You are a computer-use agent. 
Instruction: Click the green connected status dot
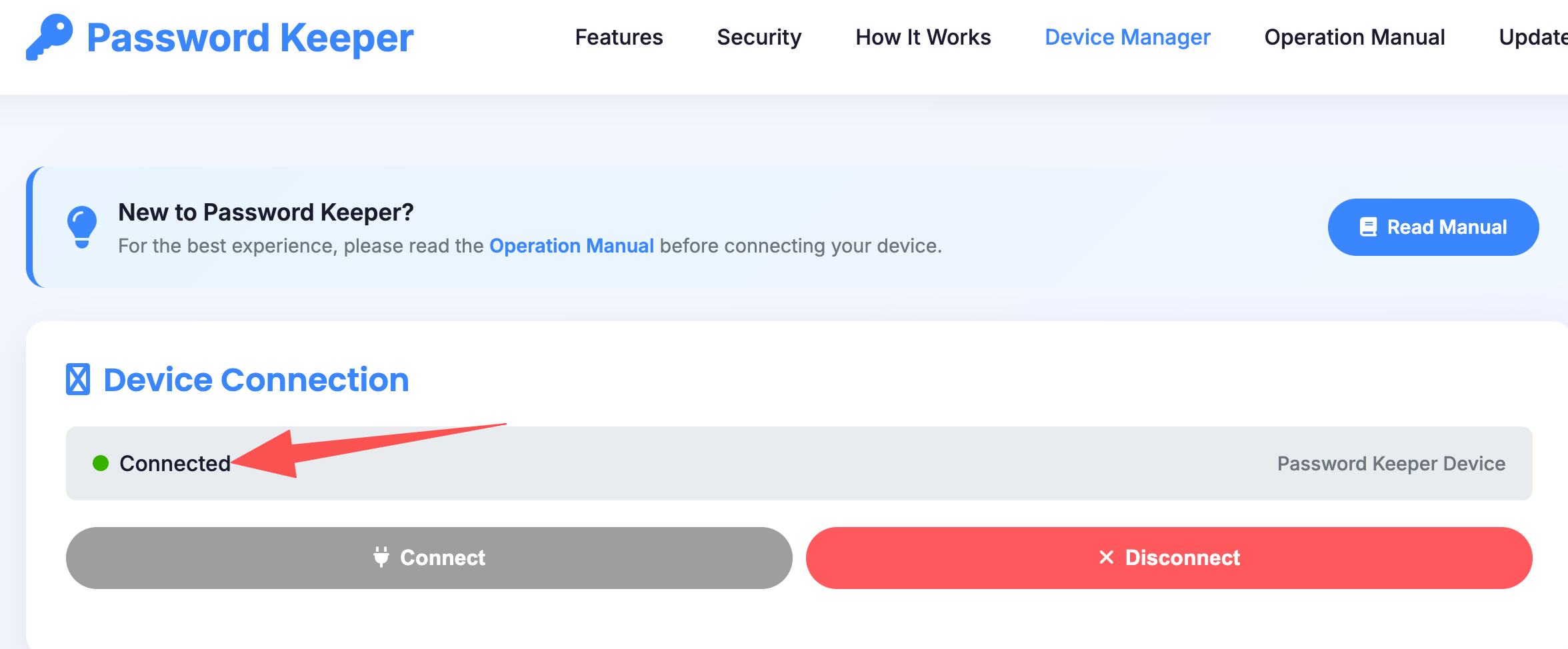[x=101, y=463]
